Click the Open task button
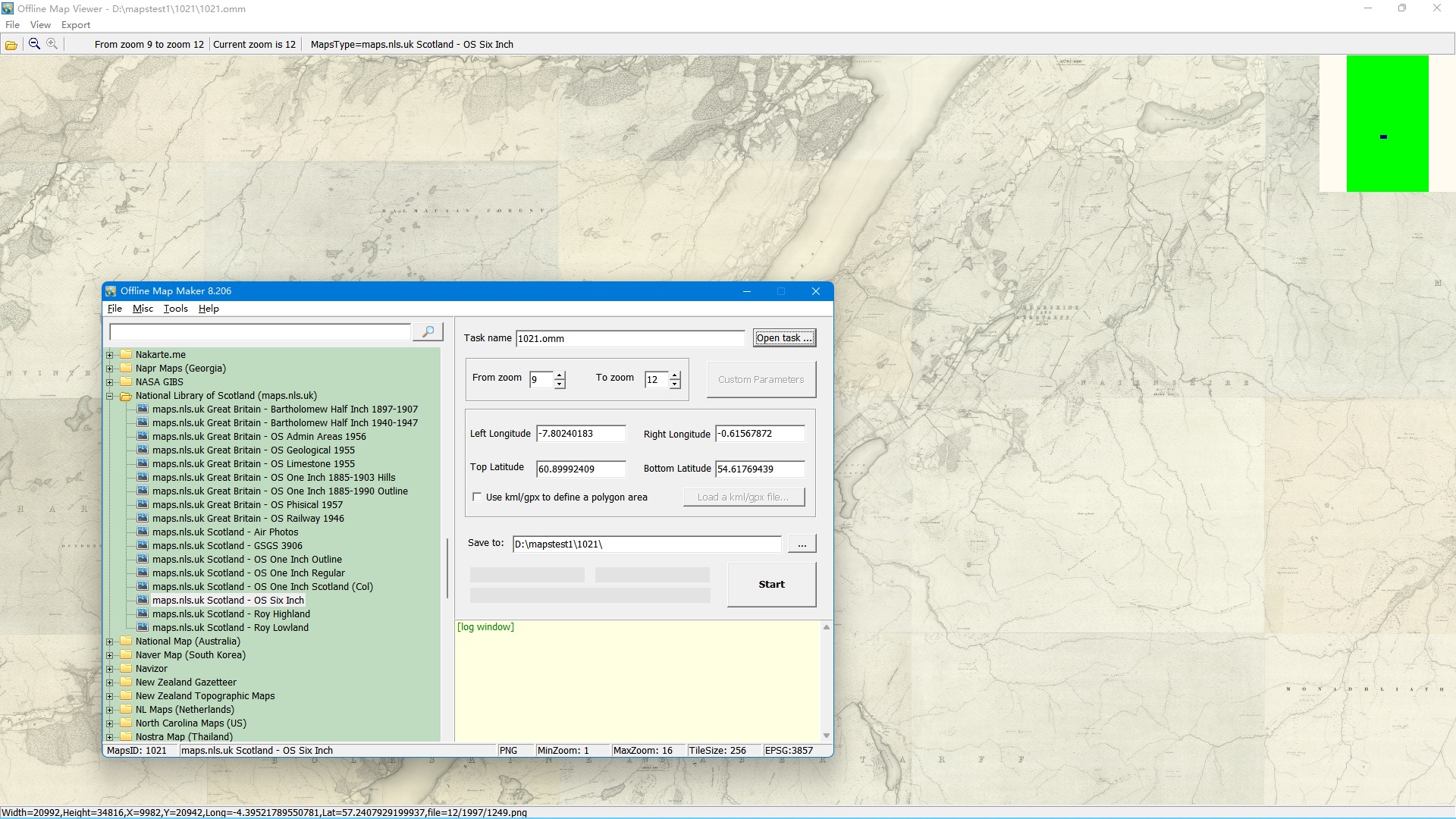Screen dimensions: 1456x819 point(784,338)
